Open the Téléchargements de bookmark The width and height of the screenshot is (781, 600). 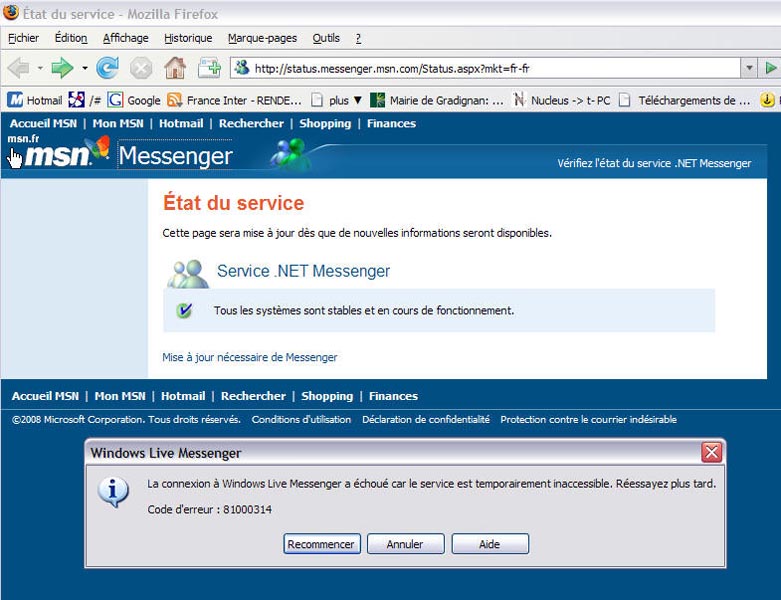tap(684, 100)
